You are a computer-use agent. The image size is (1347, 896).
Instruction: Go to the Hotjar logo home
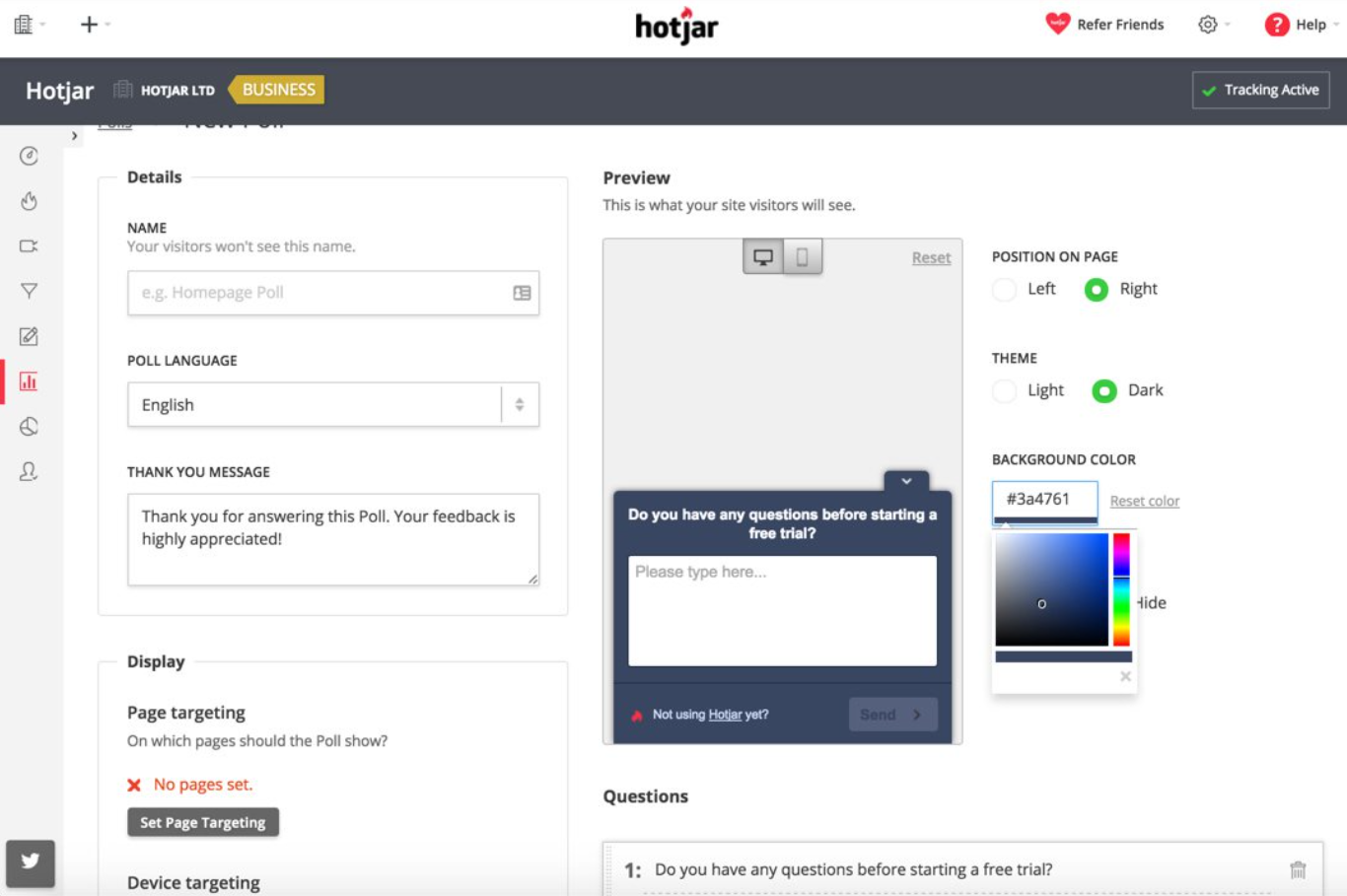click(x=676, y=26)
